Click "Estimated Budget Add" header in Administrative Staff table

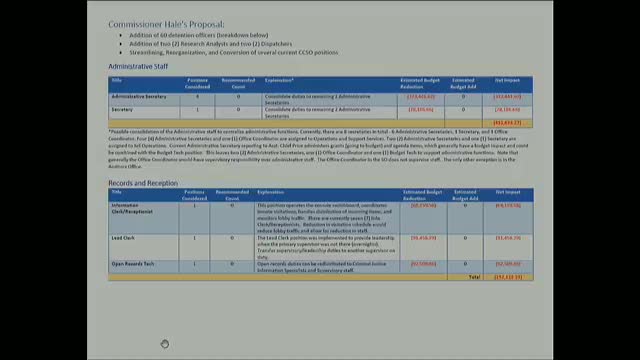click(463, 83)
